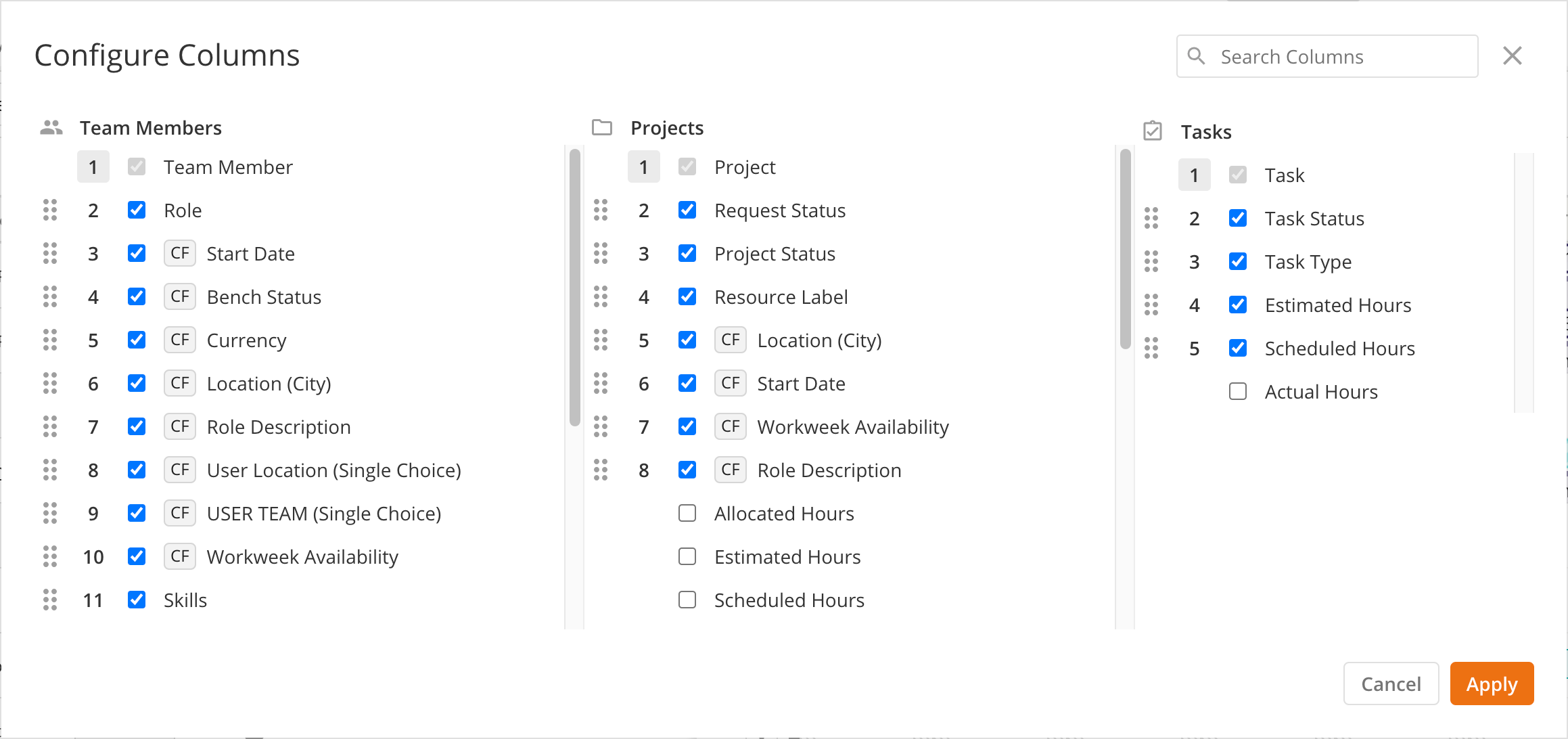Viewport: 1568px width, 739px height.
Task: Uncheck the Resource Label checkbox
Action: [x=687, y=296]
